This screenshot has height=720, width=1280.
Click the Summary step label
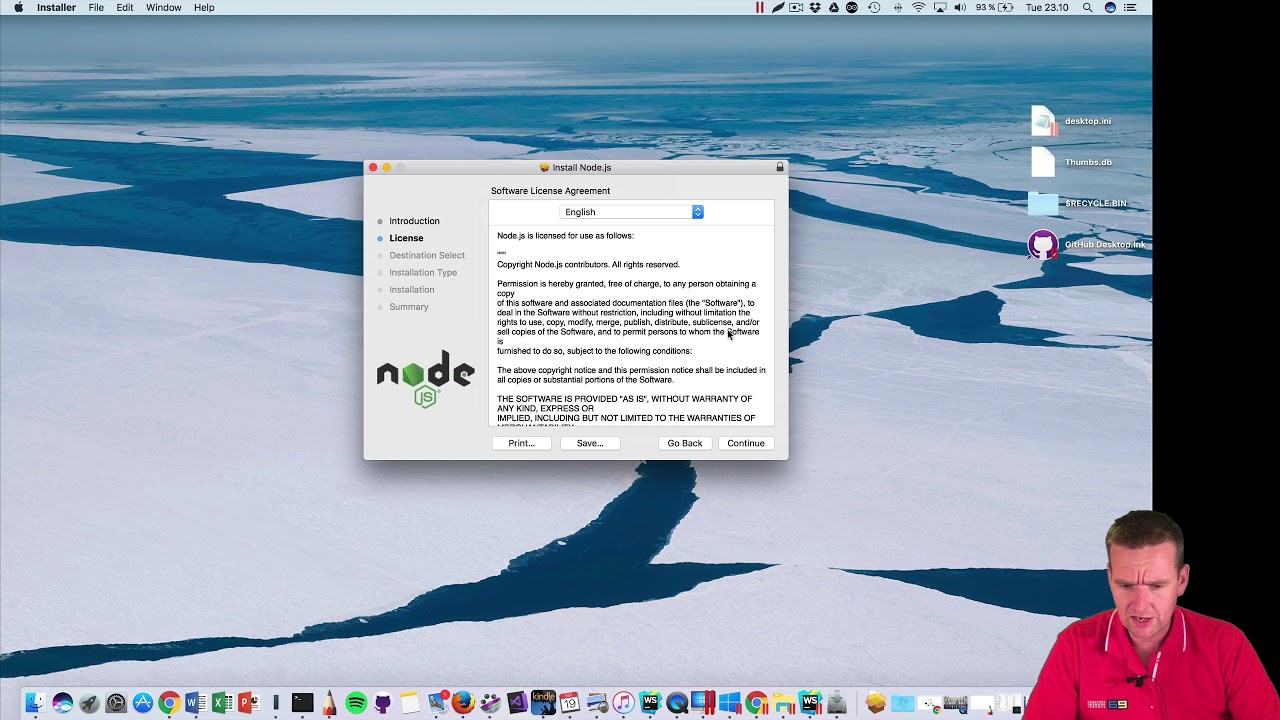pyautogui.click(x=409, y=307)
